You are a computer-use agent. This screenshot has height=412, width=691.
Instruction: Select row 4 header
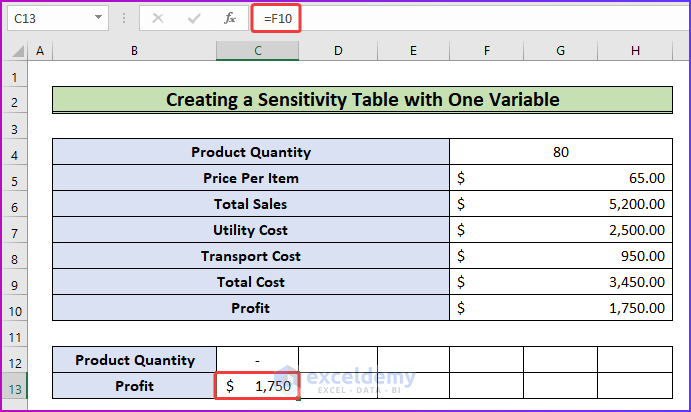(x=15, y=152)
